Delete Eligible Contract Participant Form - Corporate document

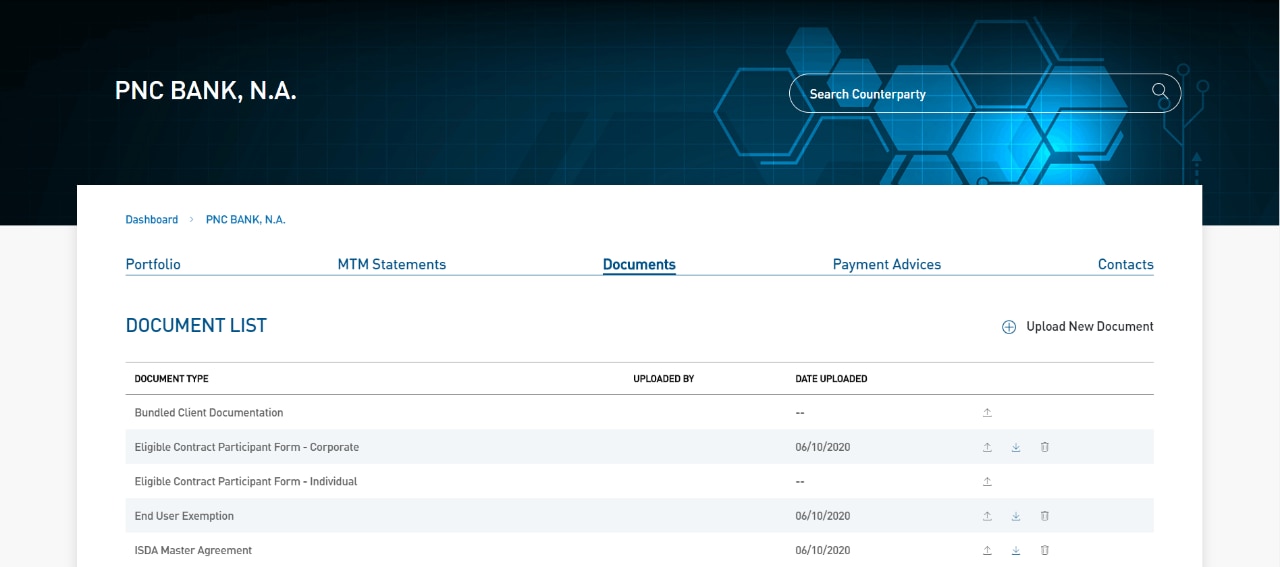tap(1045, 447)
